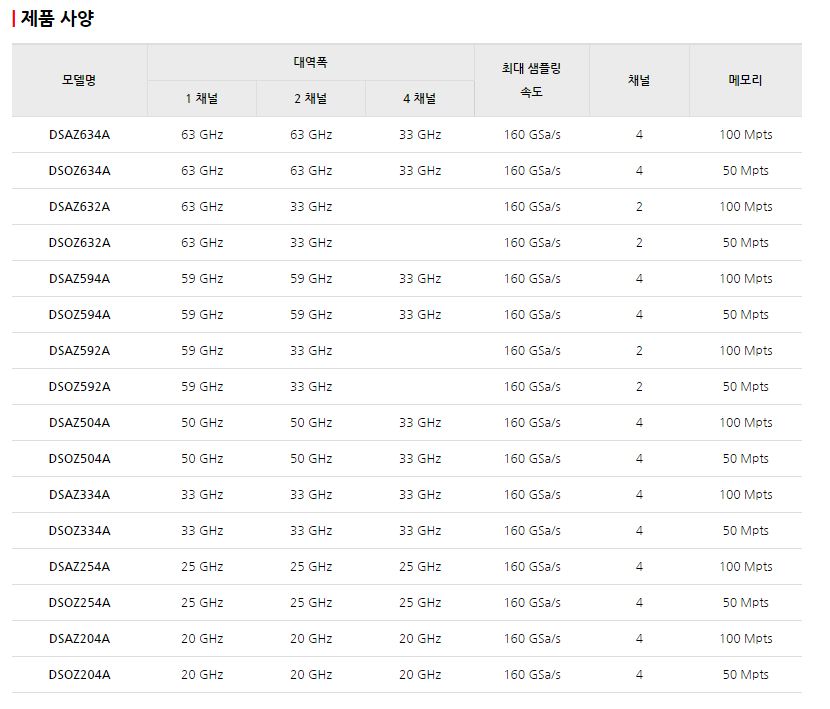This screenshot has width=830, height=709.
Task: Select the 대역폭 header cell
Action: tap(311, 62)
